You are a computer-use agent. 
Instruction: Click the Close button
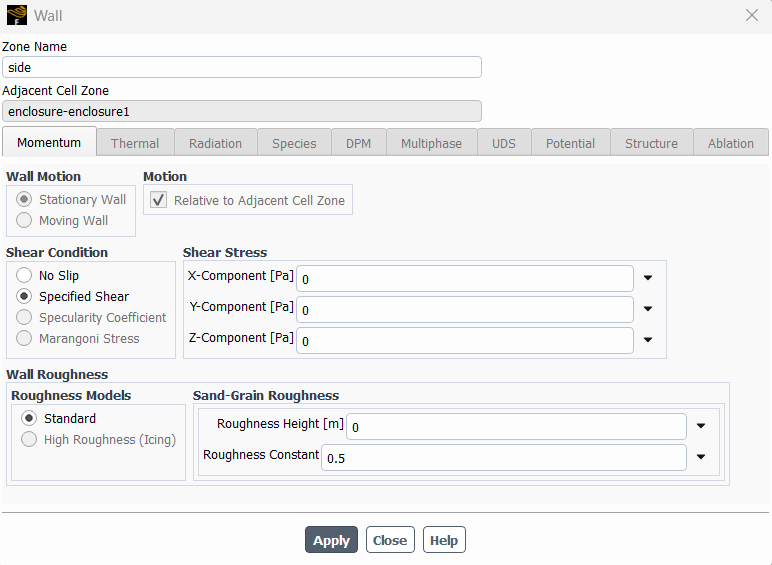pos(390,540)
